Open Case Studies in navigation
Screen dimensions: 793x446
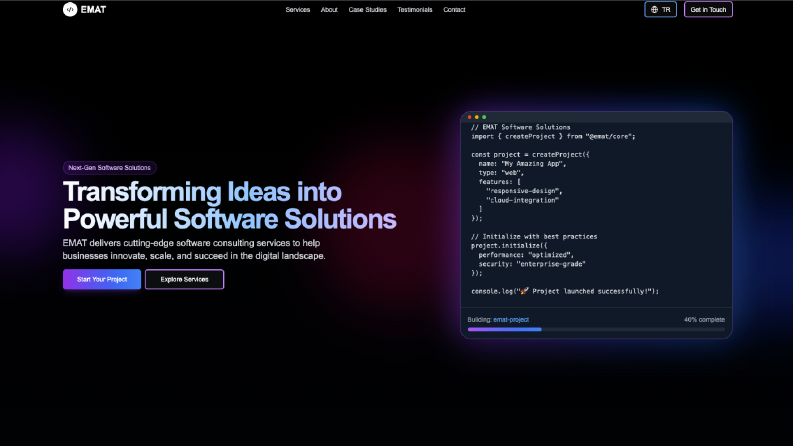[367, 10]
